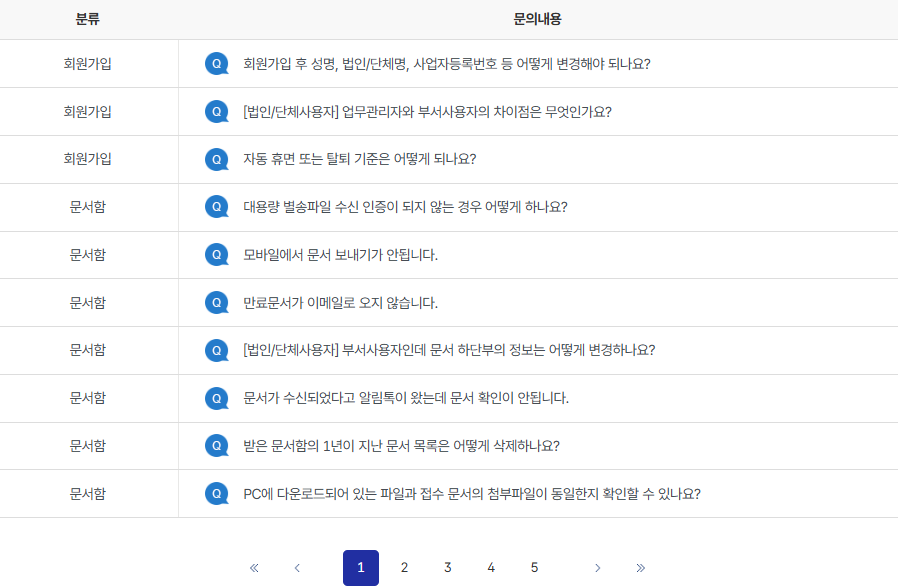Open page 4 of FAQ list
The height and width of the screenshot is (587, 903).
coord(491,568)
